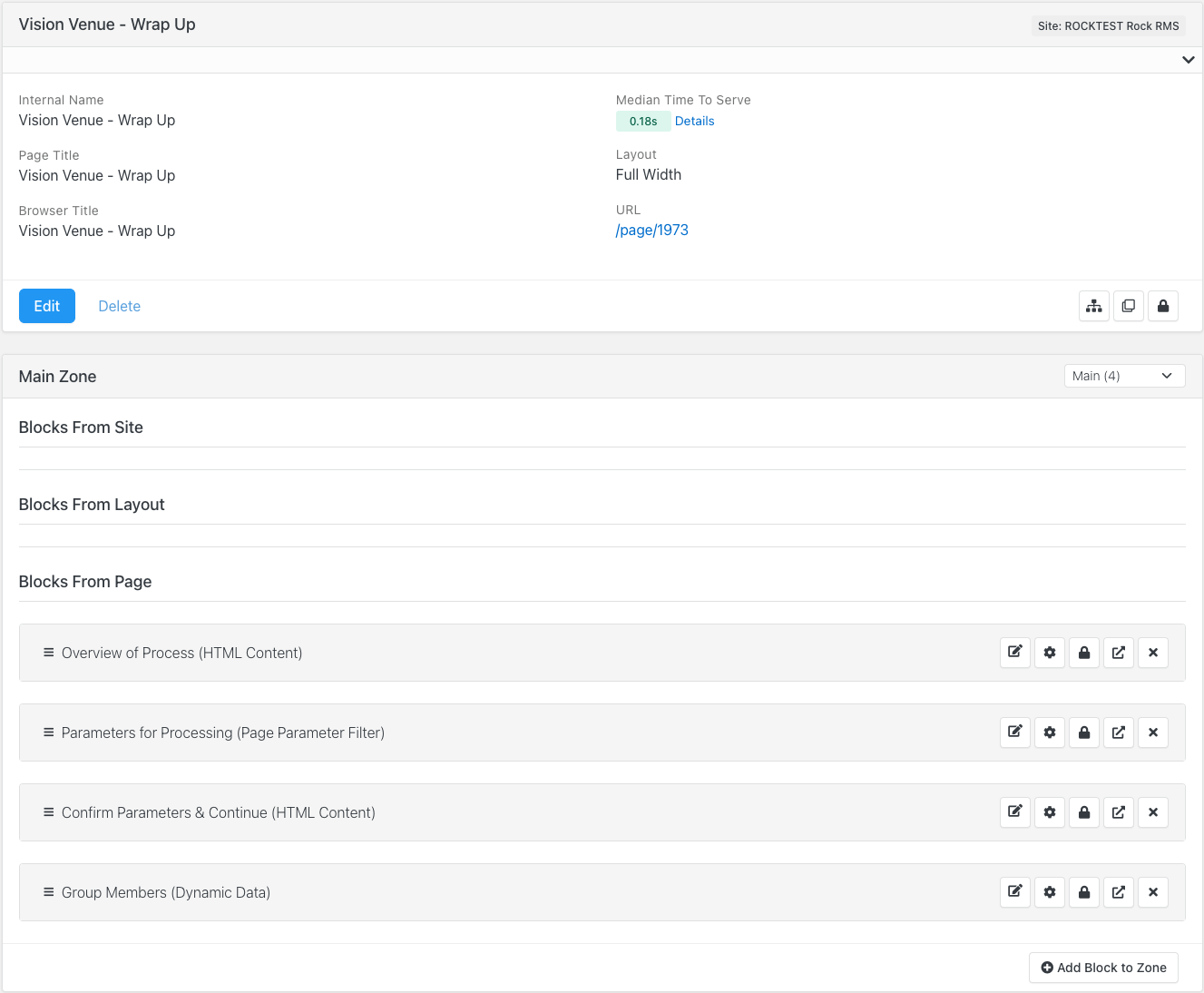
Task: Delete Confirm Parameters & Continue block
Action: point(1153,812)
